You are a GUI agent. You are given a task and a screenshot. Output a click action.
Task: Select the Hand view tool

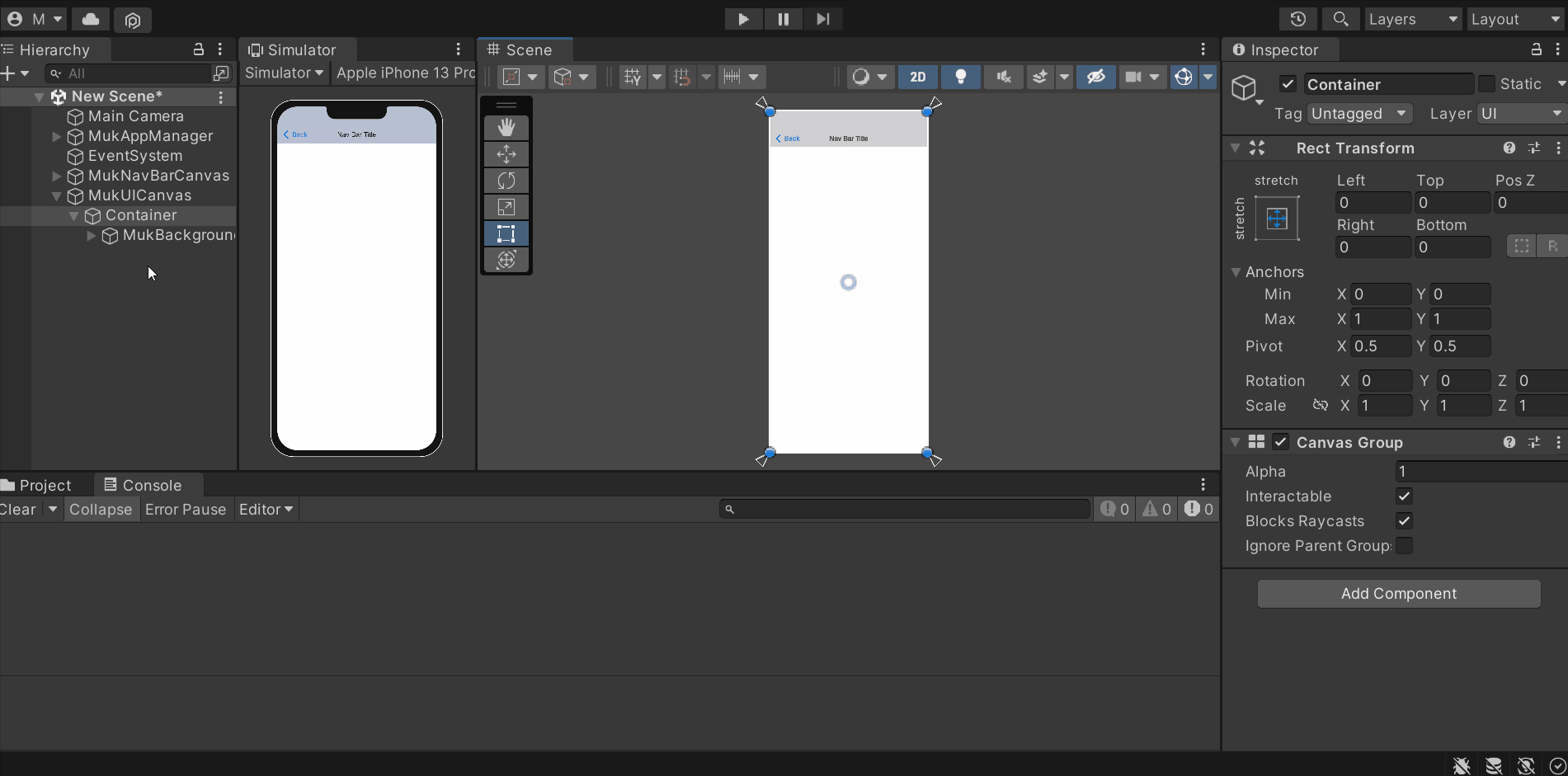point(506,128)
